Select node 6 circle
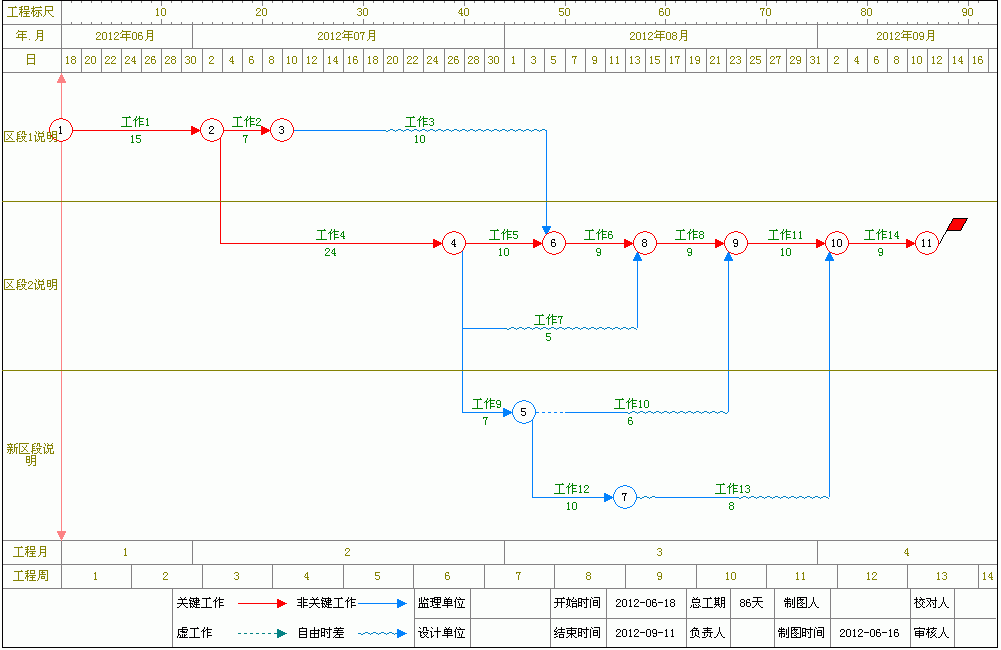1001x650 pixels. [553, 243]
